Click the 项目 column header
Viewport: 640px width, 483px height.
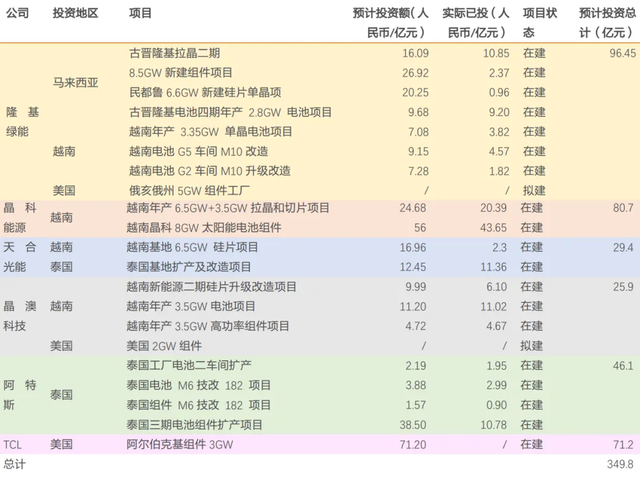[140, 13]
